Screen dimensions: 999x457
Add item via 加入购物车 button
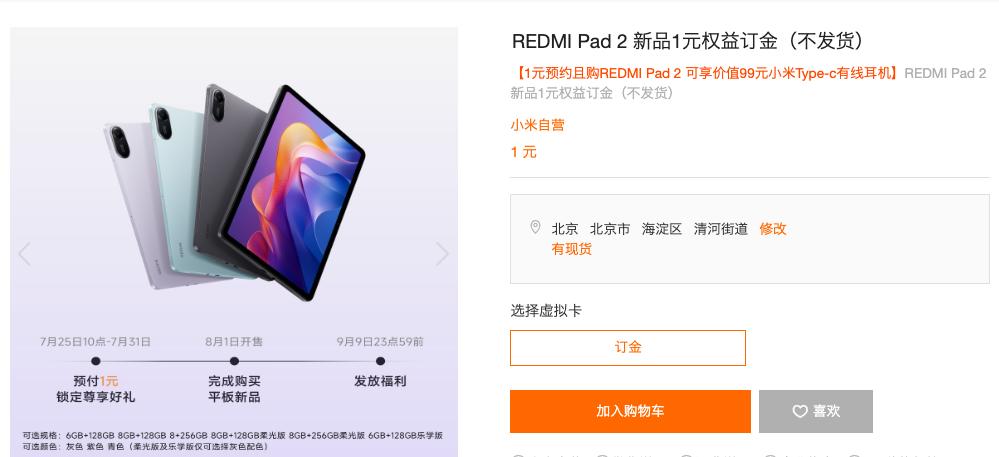tap(630, 411)
